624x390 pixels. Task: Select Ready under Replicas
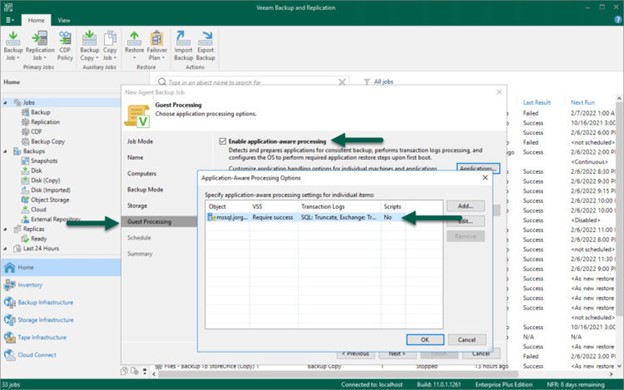(x=39, y=239)
